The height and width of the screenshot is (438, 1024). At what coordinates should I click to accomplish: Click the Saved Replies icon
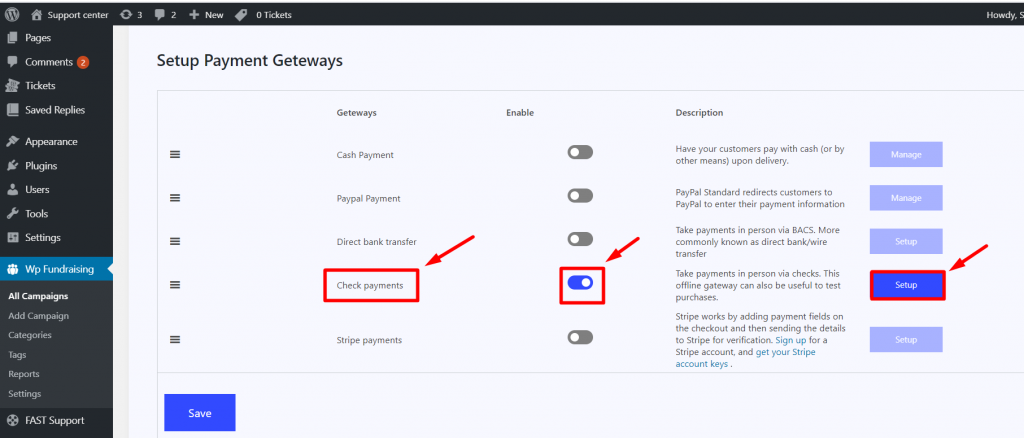pos(12,110)
